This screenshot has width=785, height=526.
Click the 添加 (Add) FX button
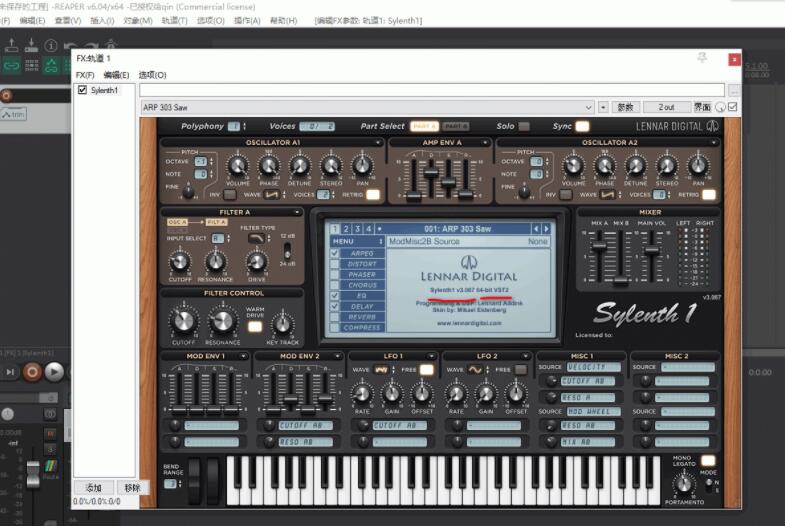click(x=94, y=487)
